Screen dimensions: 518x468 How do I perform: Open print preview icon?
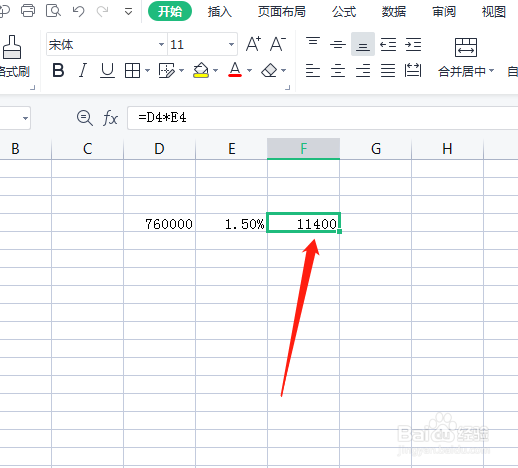53,11
